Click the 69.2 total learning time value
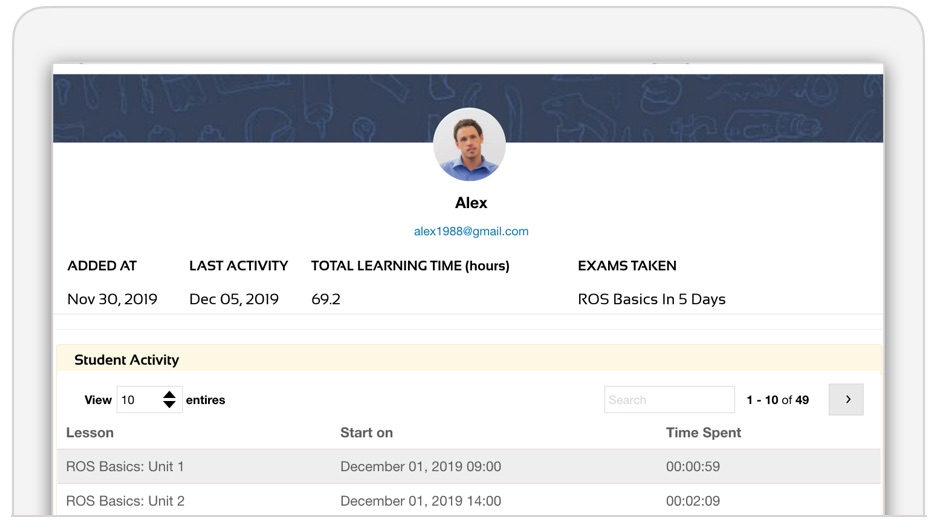942x530 pixels. 326,299
